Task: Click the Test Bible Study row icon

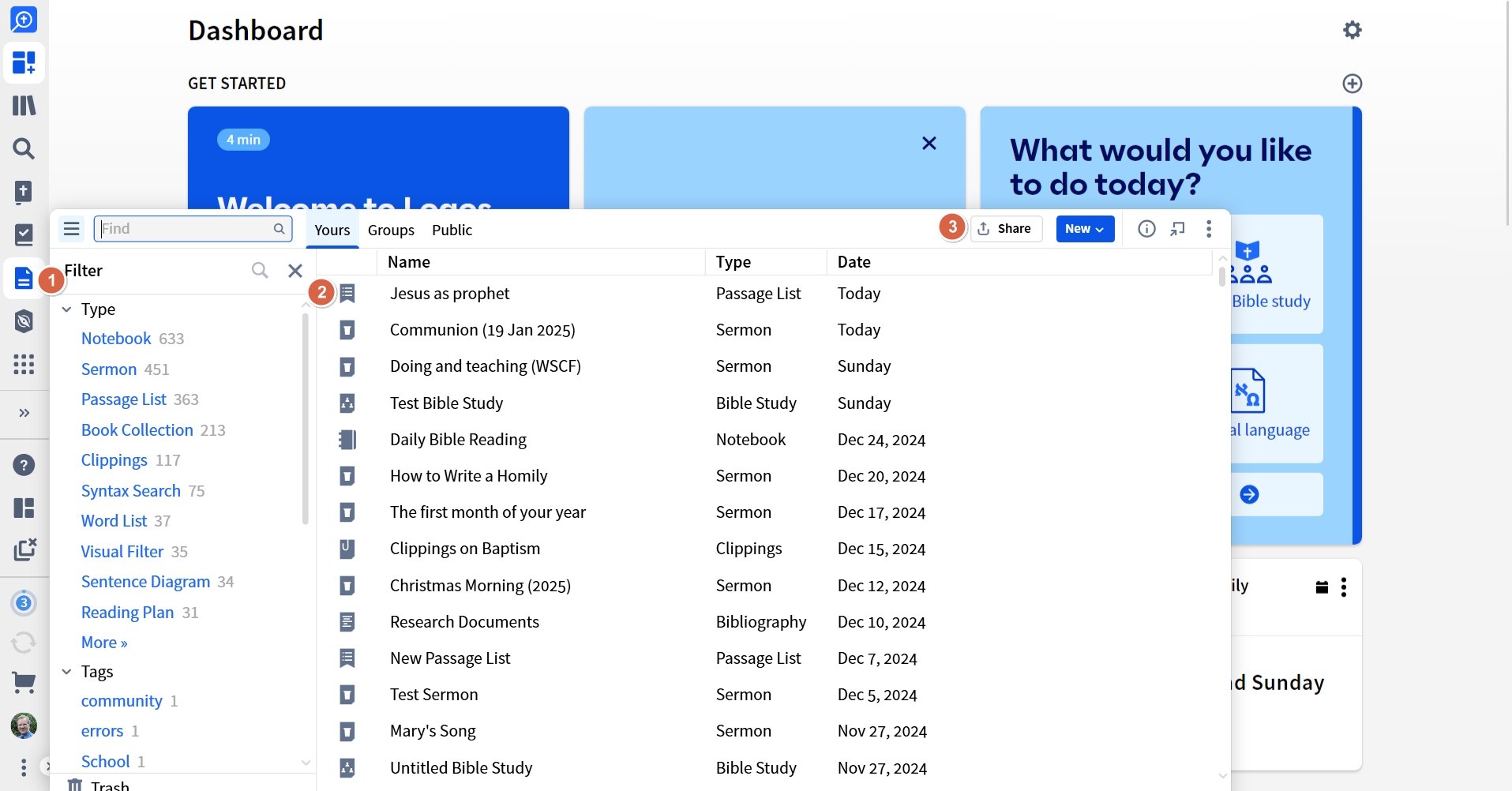Action: pos(347,403)
